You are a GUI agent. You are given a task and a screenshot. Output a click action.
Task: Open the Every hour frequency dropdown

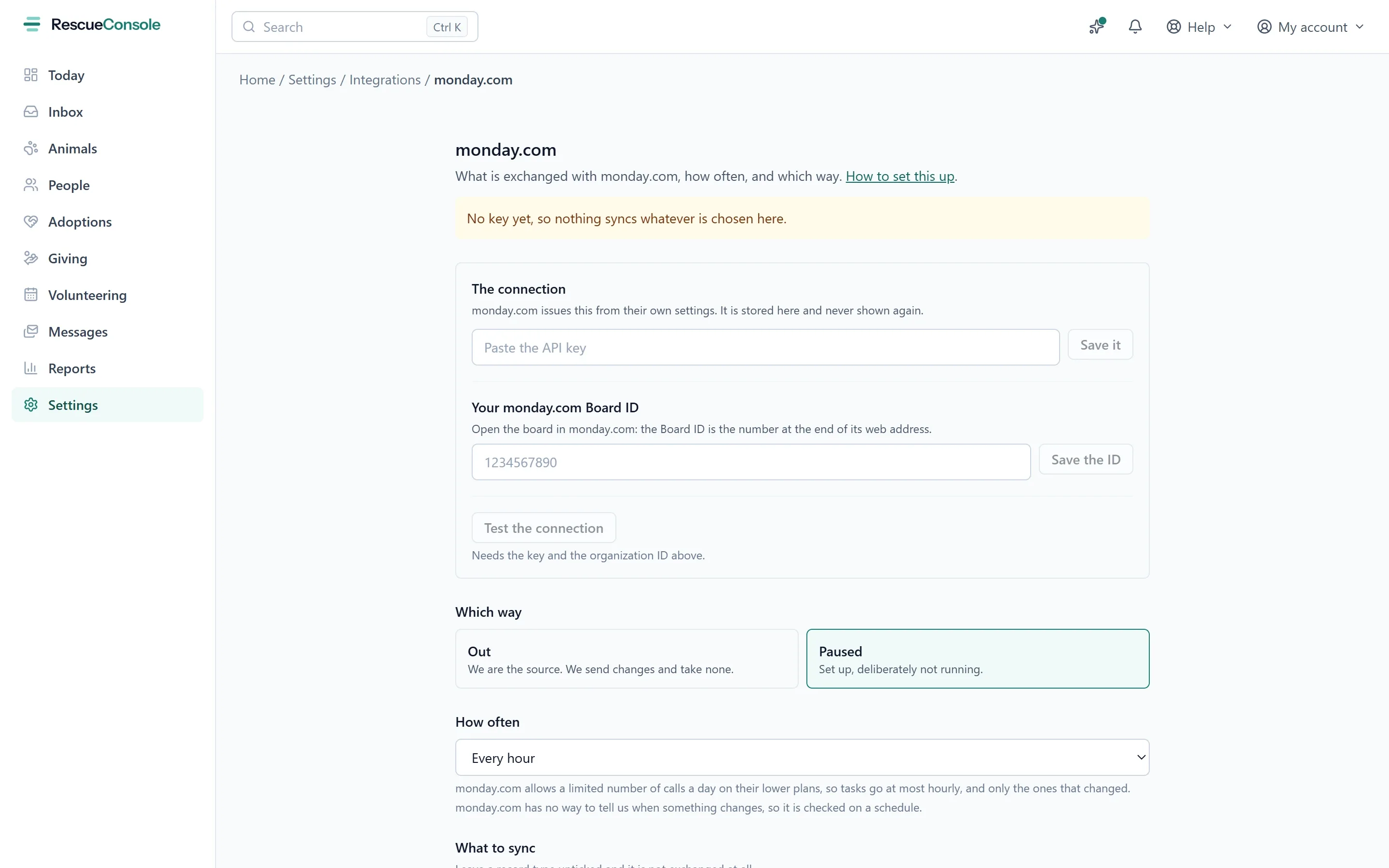point(802,757)
